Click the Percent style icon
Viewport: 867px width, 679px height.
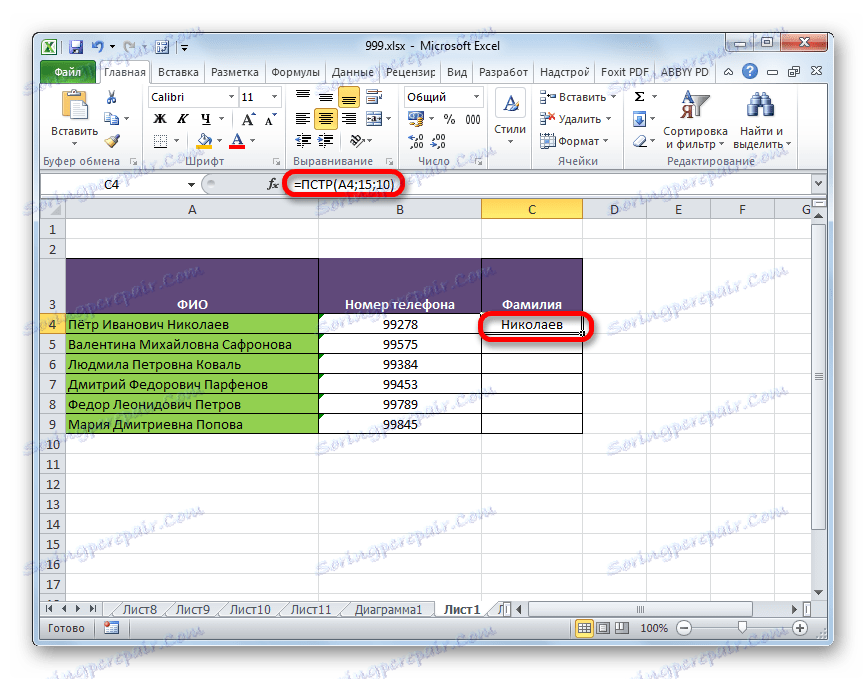tap(450, 117)
